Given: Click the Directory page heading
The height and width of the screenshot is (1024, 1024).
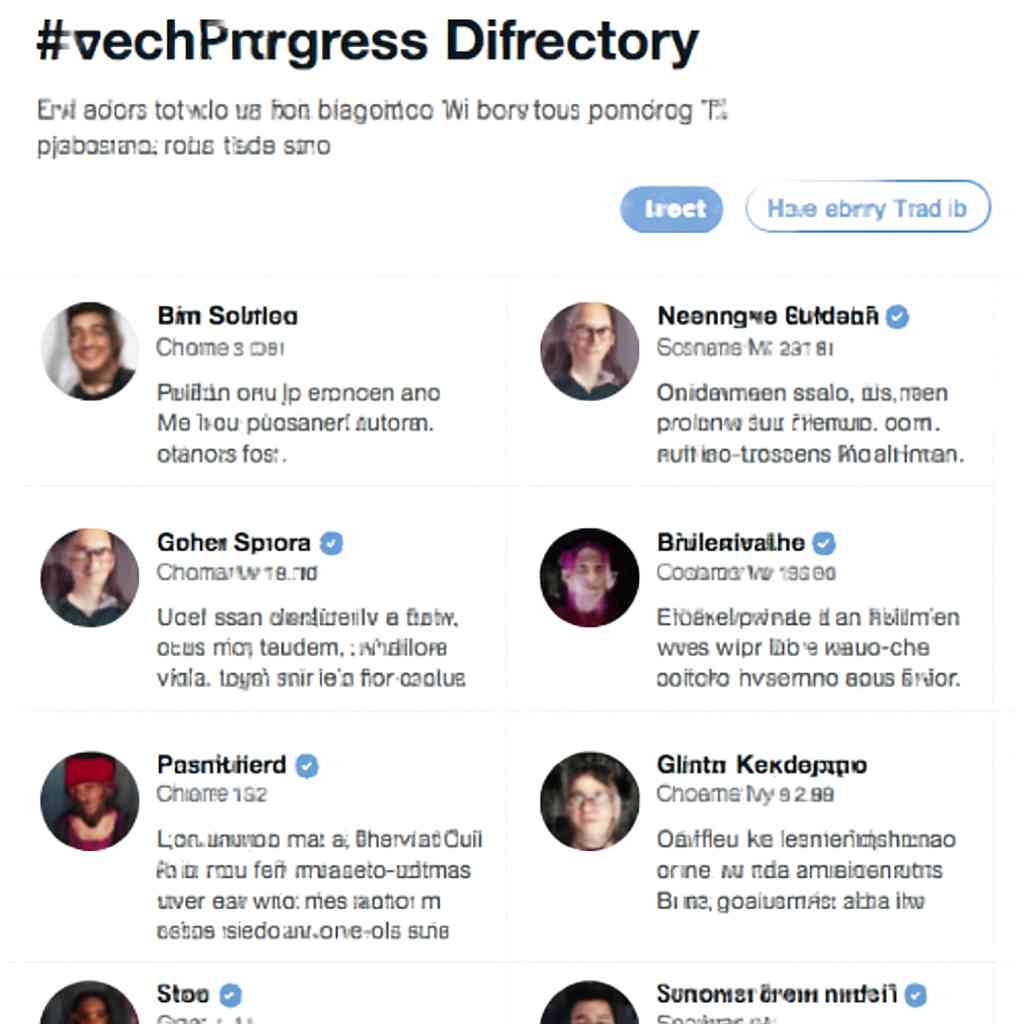Looking at the screenshot, I should click(x=366, y=43).
